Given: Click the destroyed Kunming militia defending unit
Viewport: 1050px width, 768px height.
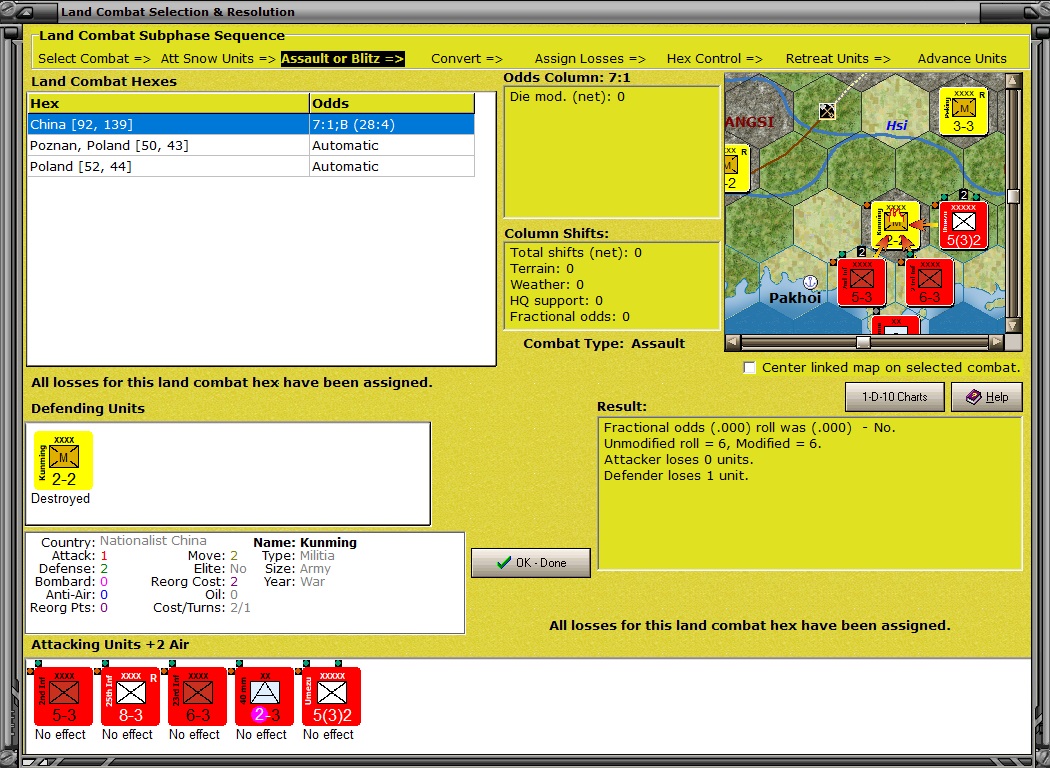Looking at the screenshot, I should point(63,460).
